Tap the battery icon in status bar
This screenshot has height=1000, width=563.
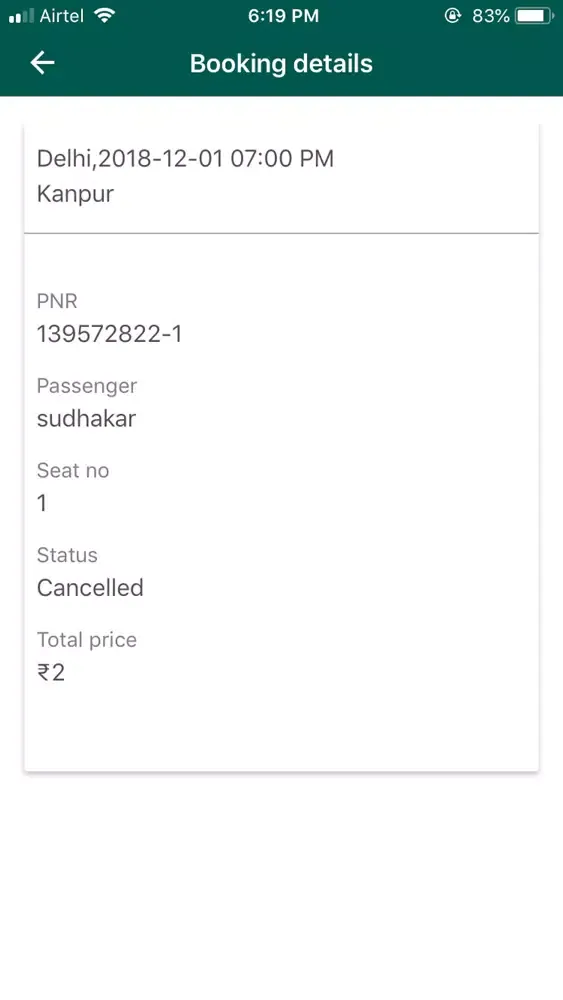[x=534, y=16]
